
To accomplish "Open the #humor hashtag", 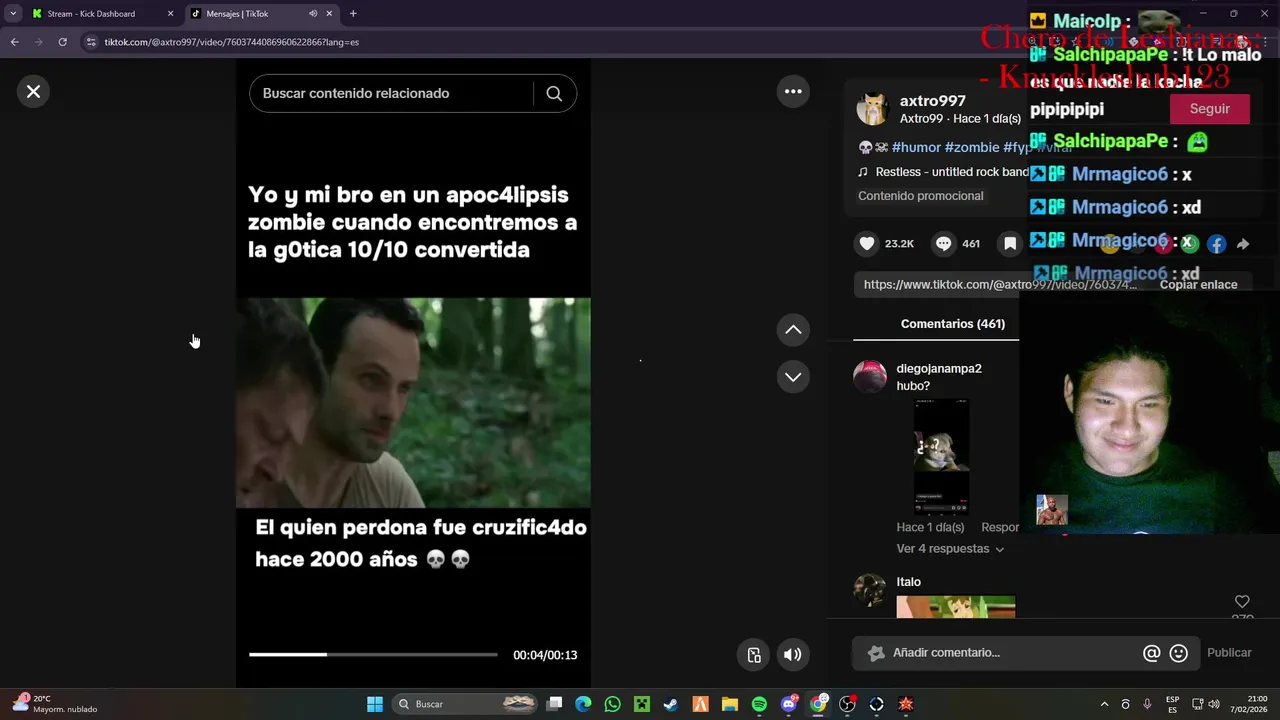I will coord(916,148).
